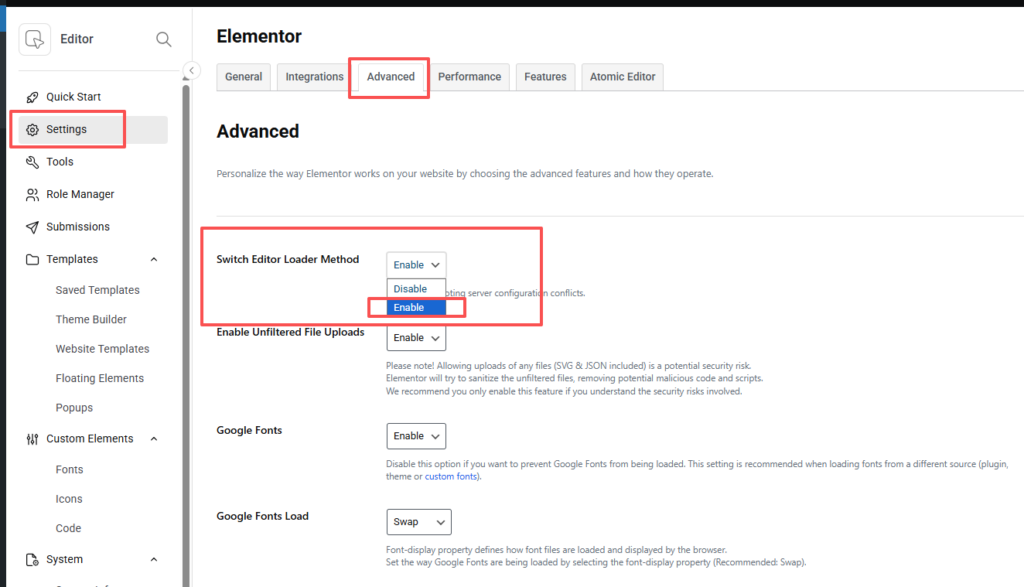Switch to the Atomic Editor tab
This screenshot has height=587, width=1024.
coord(622,76)
